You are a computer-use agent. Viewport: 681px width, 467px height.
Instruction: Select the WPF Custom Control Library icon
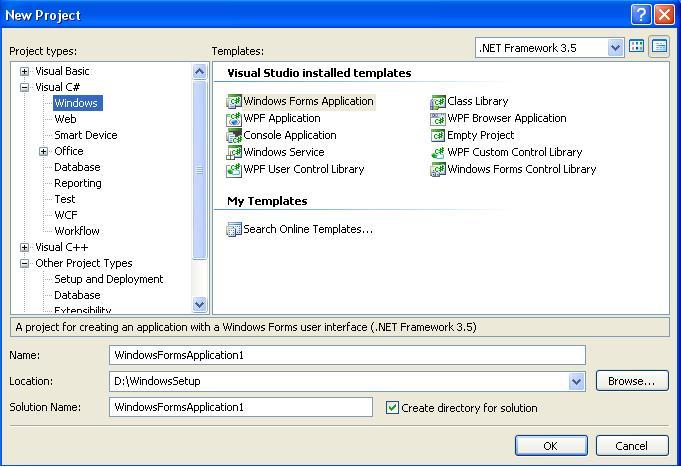(438, 152)
